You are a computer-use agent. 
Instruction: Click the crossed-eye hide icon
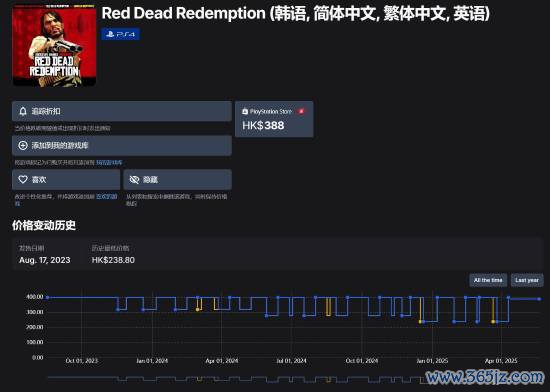click(134, 180)
